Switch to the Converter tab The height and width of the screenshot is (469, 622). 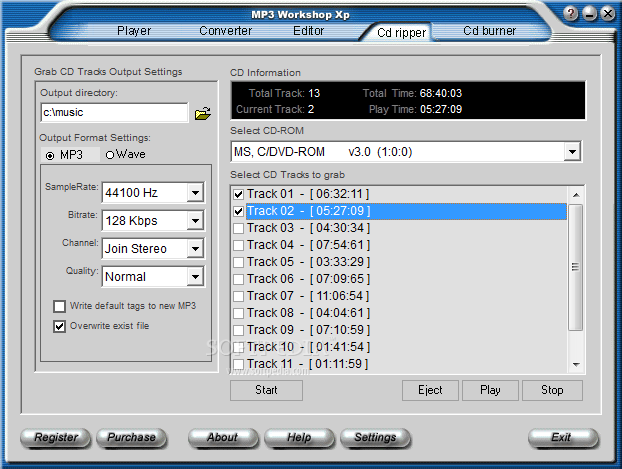225,31
